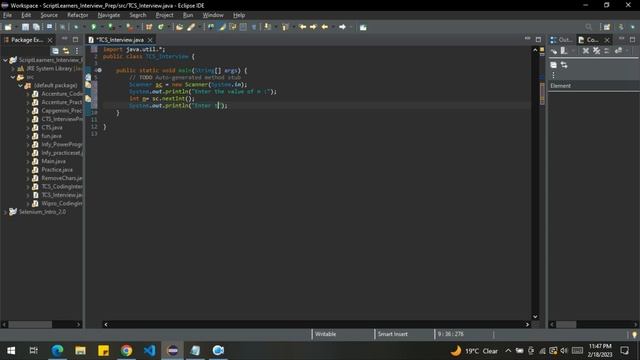The height and width of the screenshot is (360, 640).
Task: Click the Open Type folder icon
Action: [179, 27]
